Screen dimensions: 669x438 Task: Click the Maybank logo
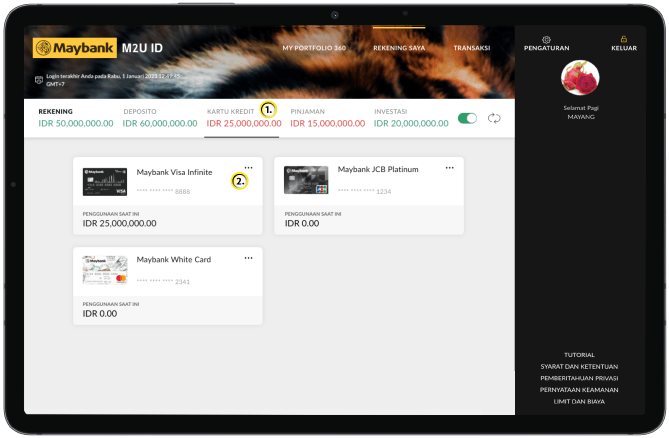coord(74,48)
